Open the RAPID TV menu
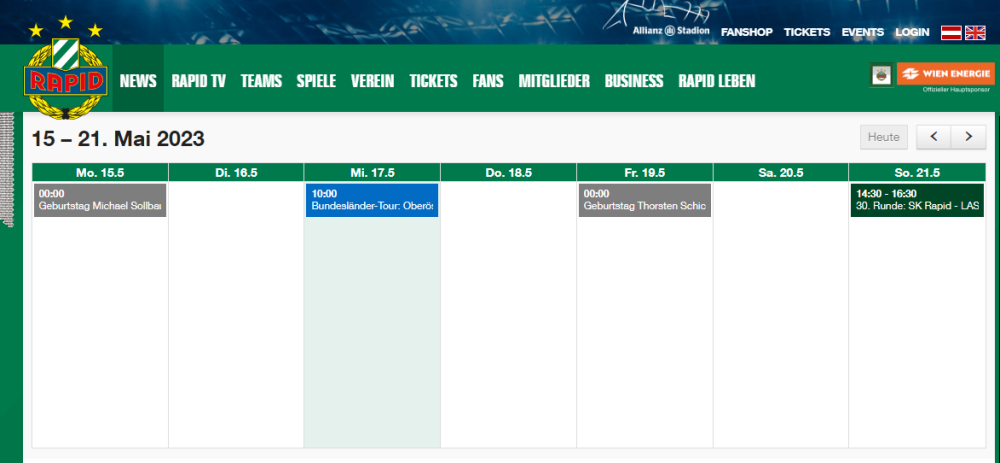The height and width of the screenshot is (463, 1000). point(198,81)
